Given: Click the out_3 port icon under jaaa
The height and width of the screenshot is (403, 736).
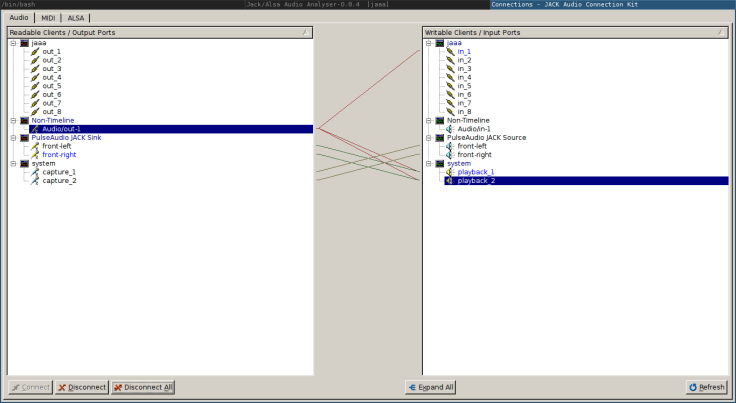Looking at the screenshot, I should click(35, 69).
